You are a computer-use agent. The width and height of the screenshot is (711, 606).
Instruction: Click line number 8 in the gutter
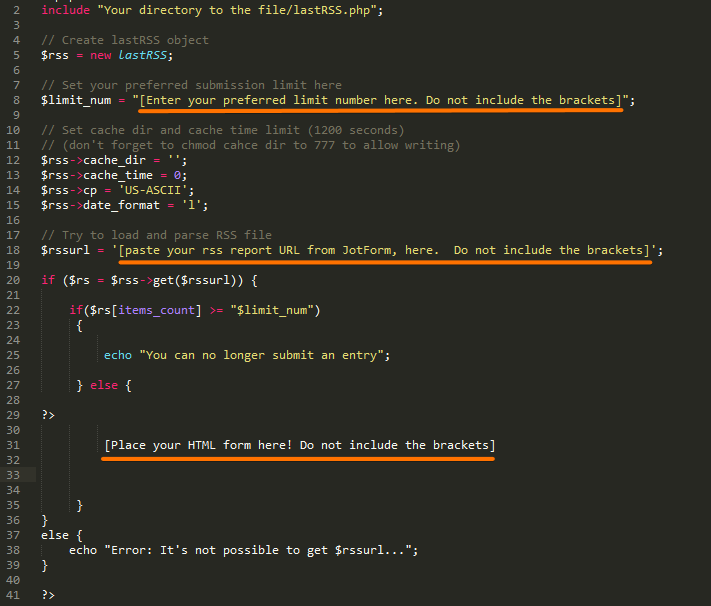[x=17, y=100]
